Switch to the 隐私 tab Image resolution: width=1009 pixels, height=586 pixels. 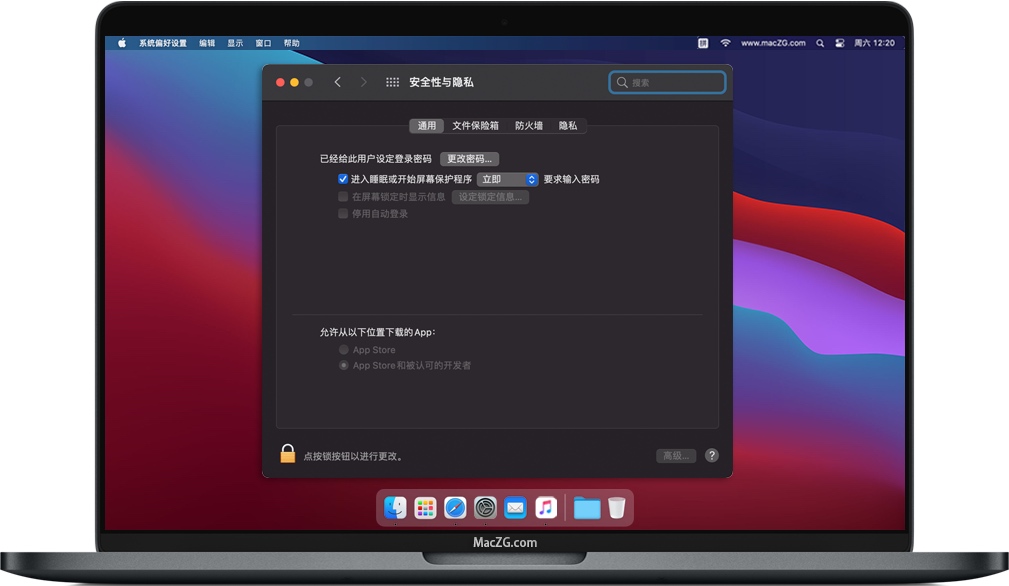pyautogui.click(x=567, y=125)
